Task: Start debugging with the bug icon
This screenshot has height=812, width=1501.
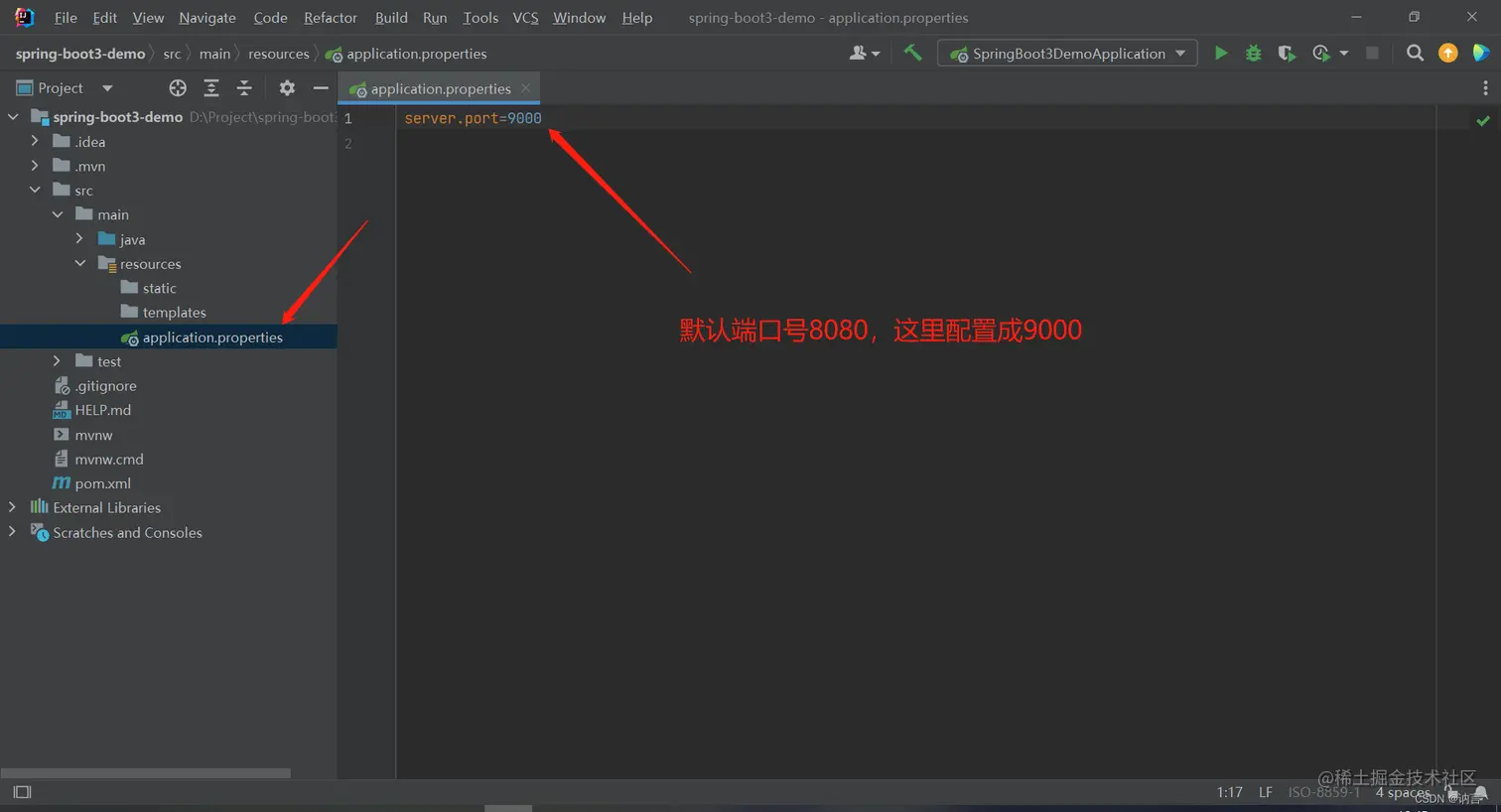Action: tap(1254, 54)
